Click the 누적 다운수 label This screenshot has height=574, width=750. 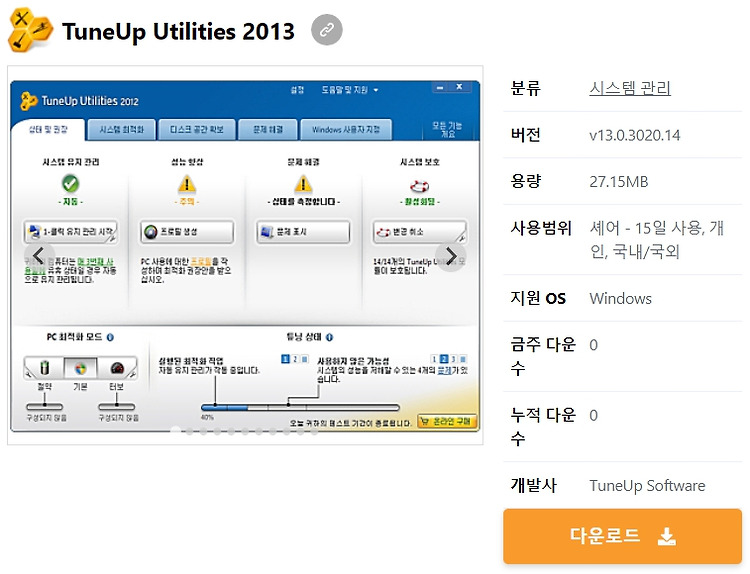(543, 426)
